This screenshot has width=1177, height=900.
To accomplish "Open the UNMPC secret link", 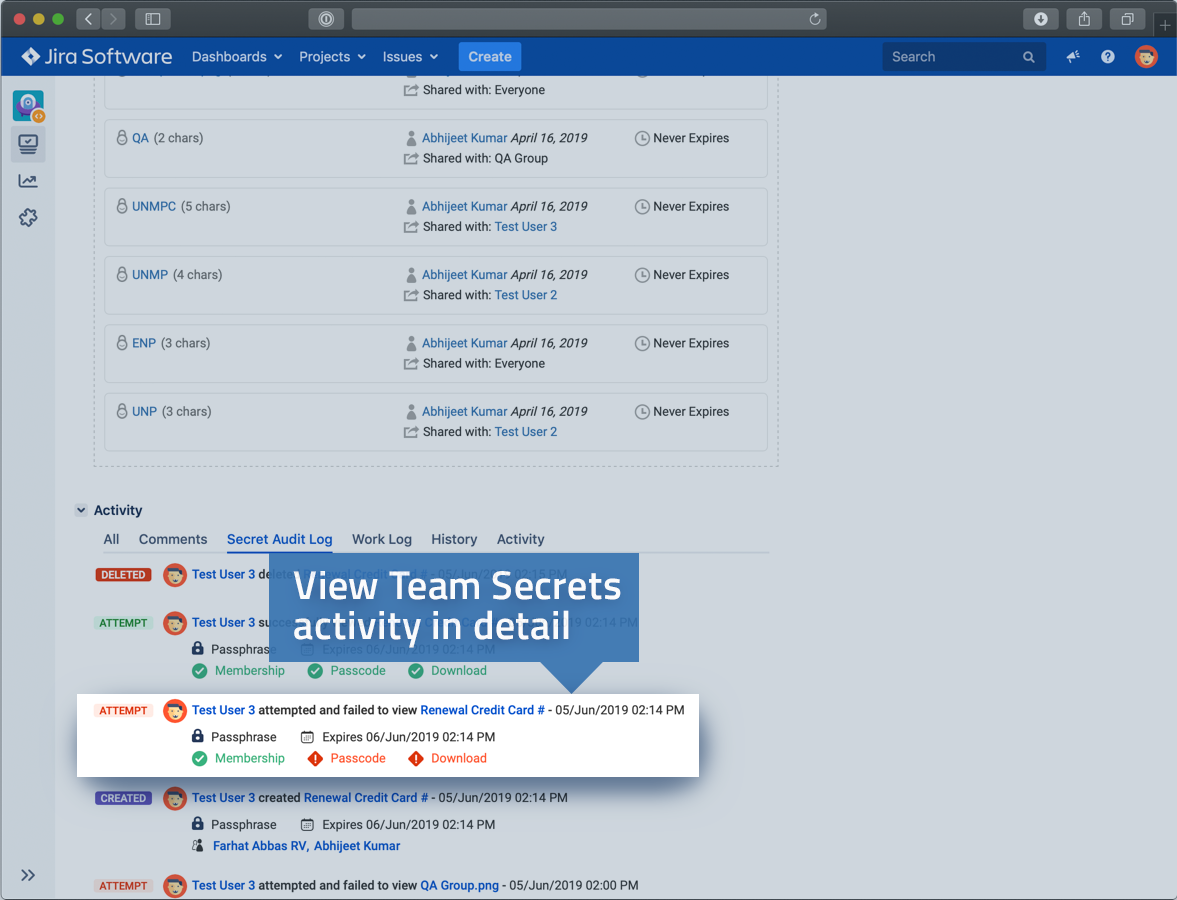I will pyautogui.click(x=154, y=206).
